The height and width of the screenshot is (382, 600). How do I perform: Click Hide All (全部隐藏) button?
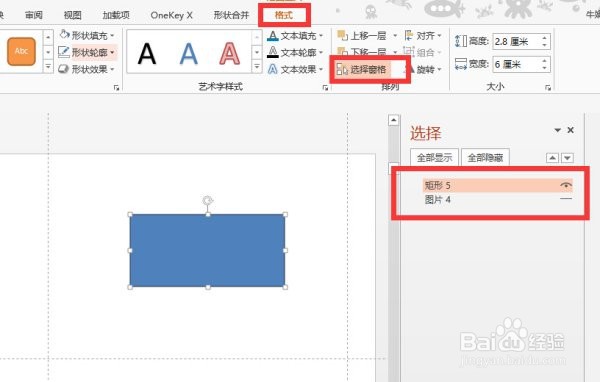tap(485, 157)
